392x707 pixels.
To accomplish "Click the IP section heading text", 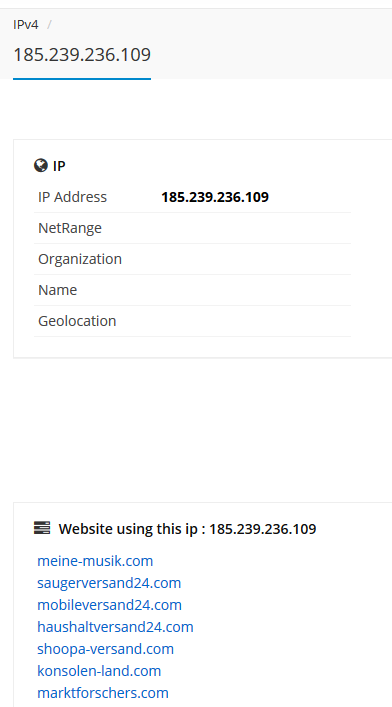I will point(59,166).
